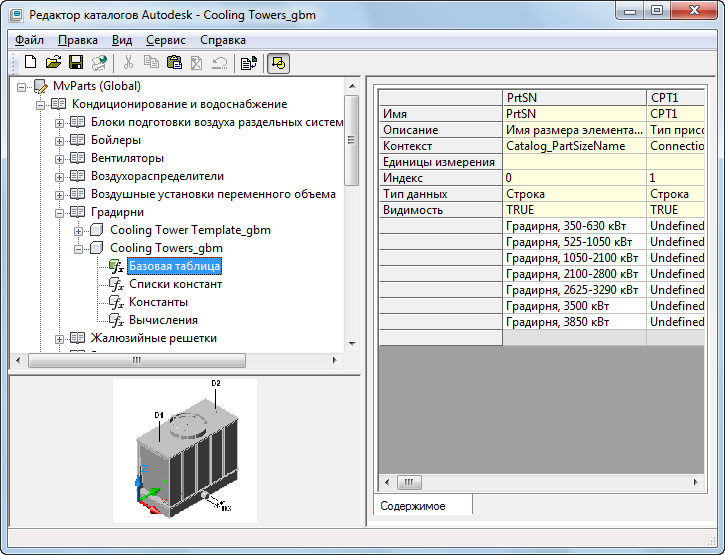
Task: Paste using the clipboard icon
Action: click(174, 62)
